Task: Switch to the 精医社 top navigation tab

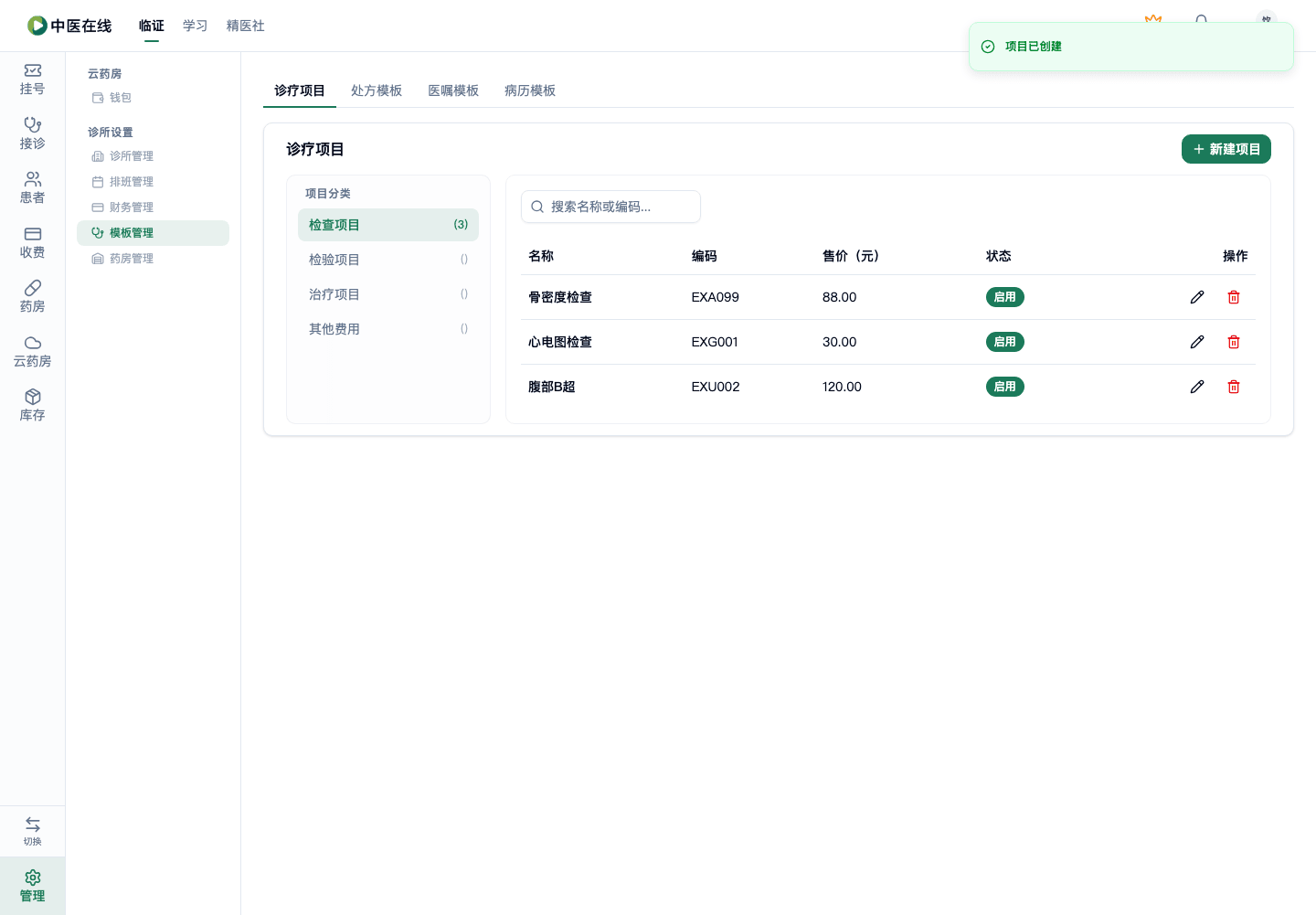Action: 246,26
